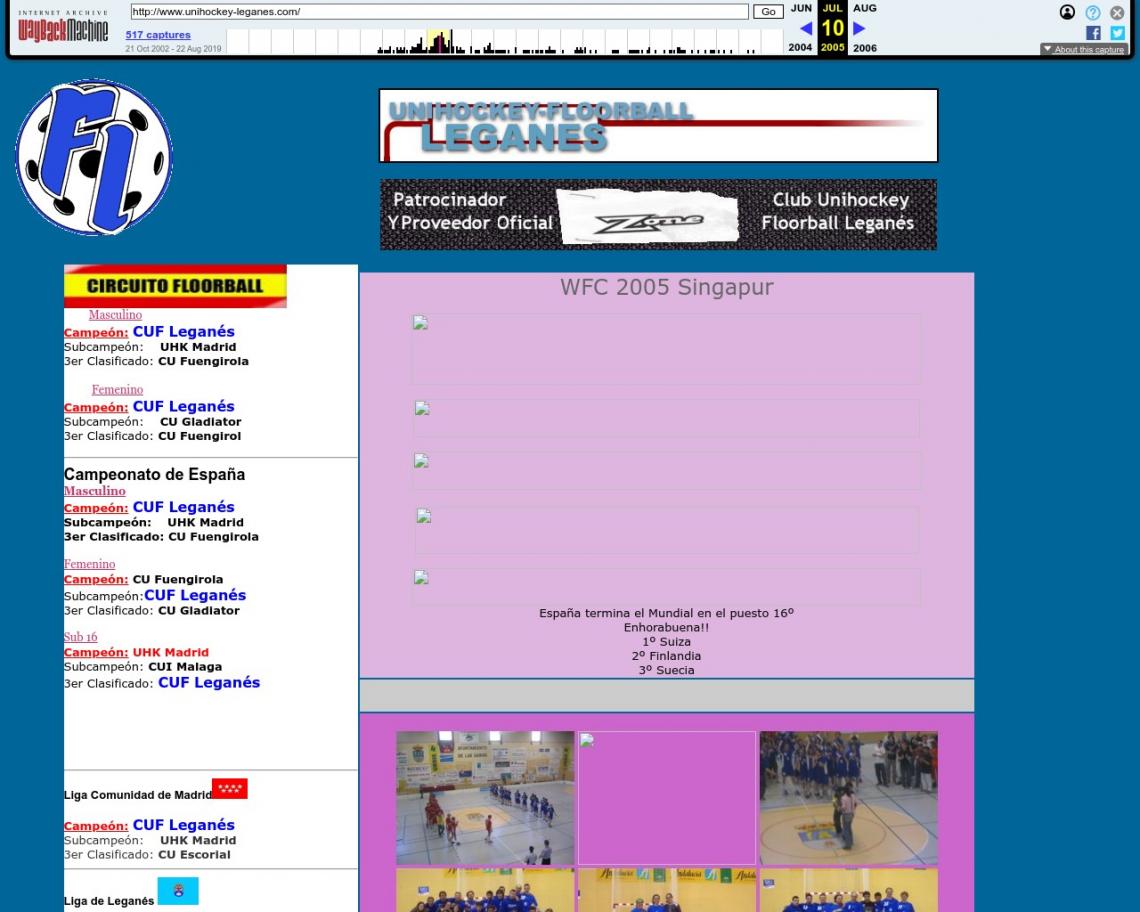Click the Comunidad de Madrid flag icon

(x=230, y=788)
